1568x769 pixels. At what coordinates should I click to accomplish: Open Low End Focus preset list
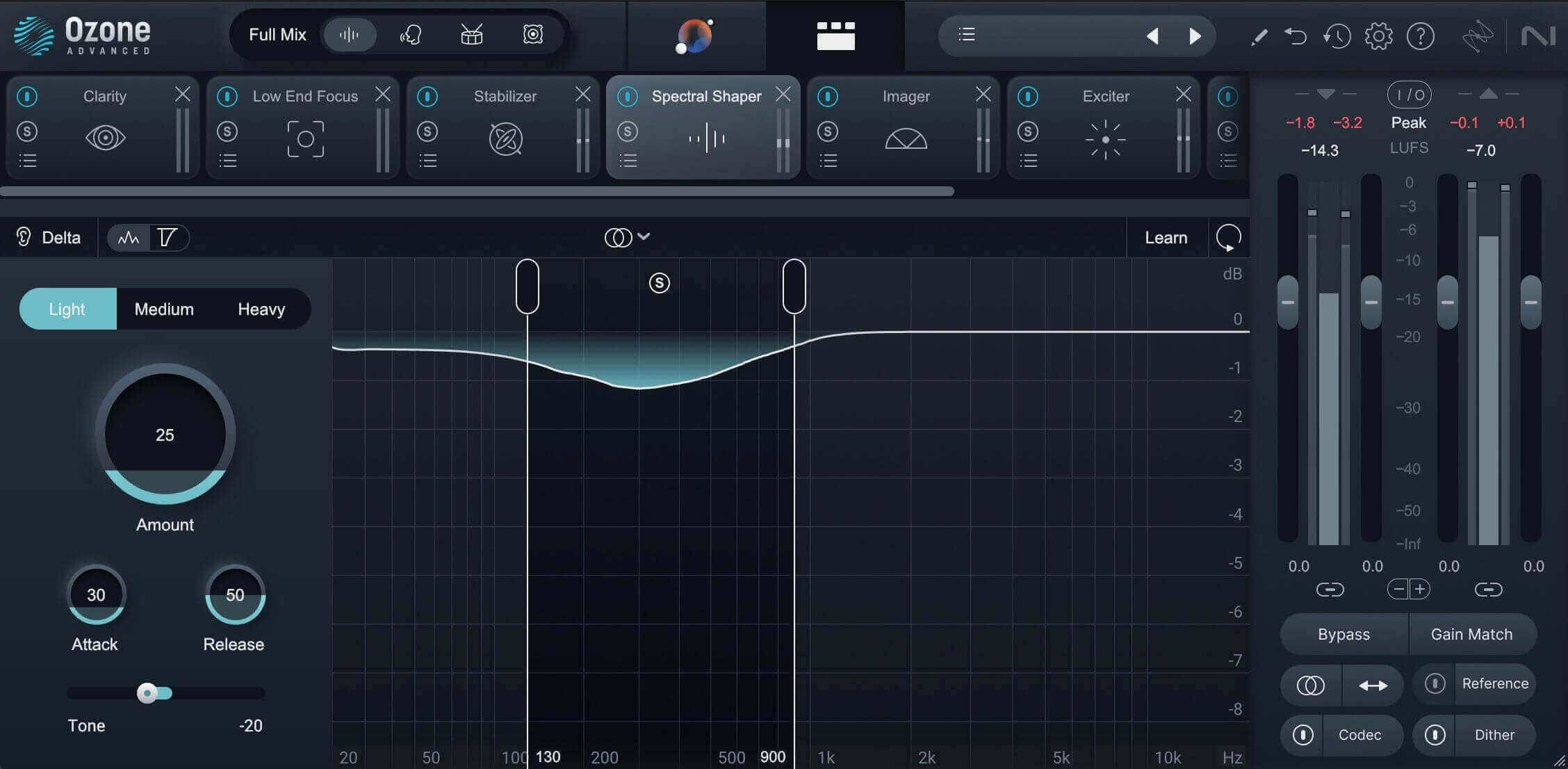pos(228,161)
